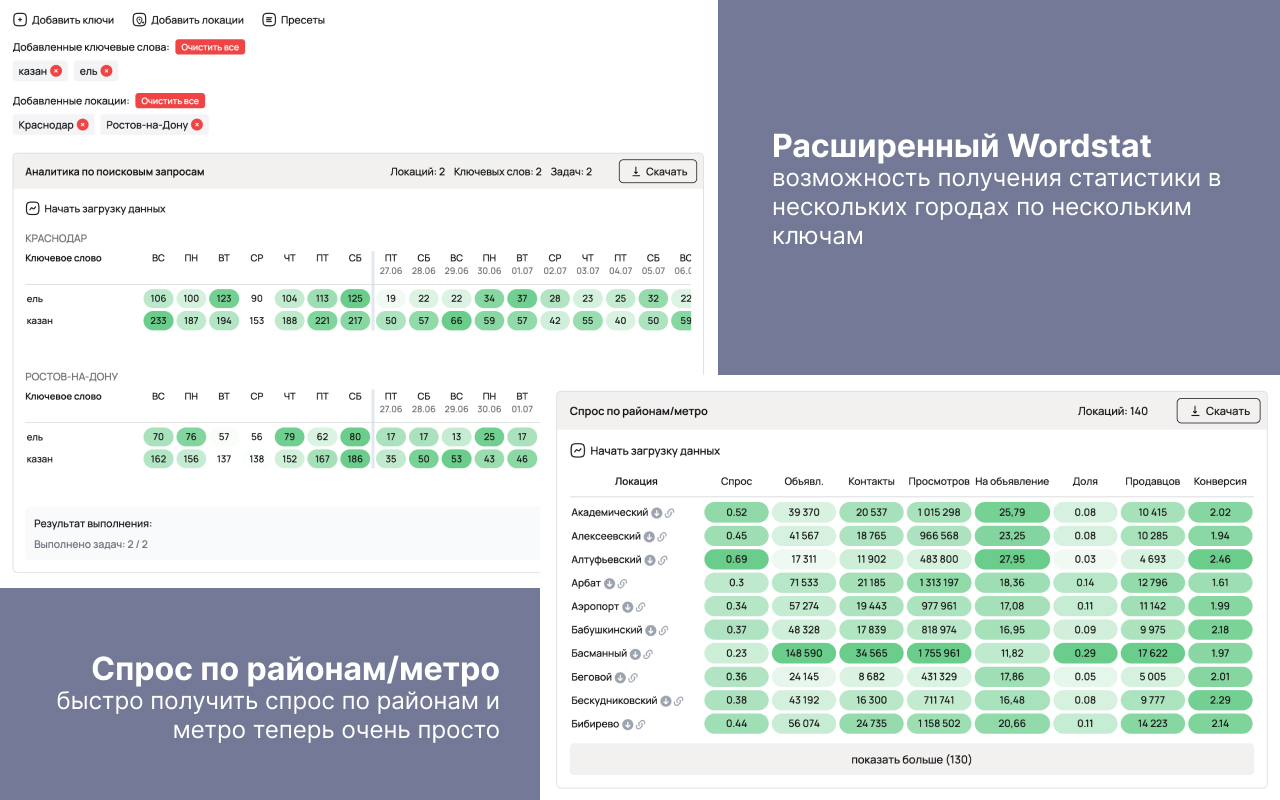Open the link icon beside «Арбат»
Screen dimensions: 1280x800
(x=623, y=583)
